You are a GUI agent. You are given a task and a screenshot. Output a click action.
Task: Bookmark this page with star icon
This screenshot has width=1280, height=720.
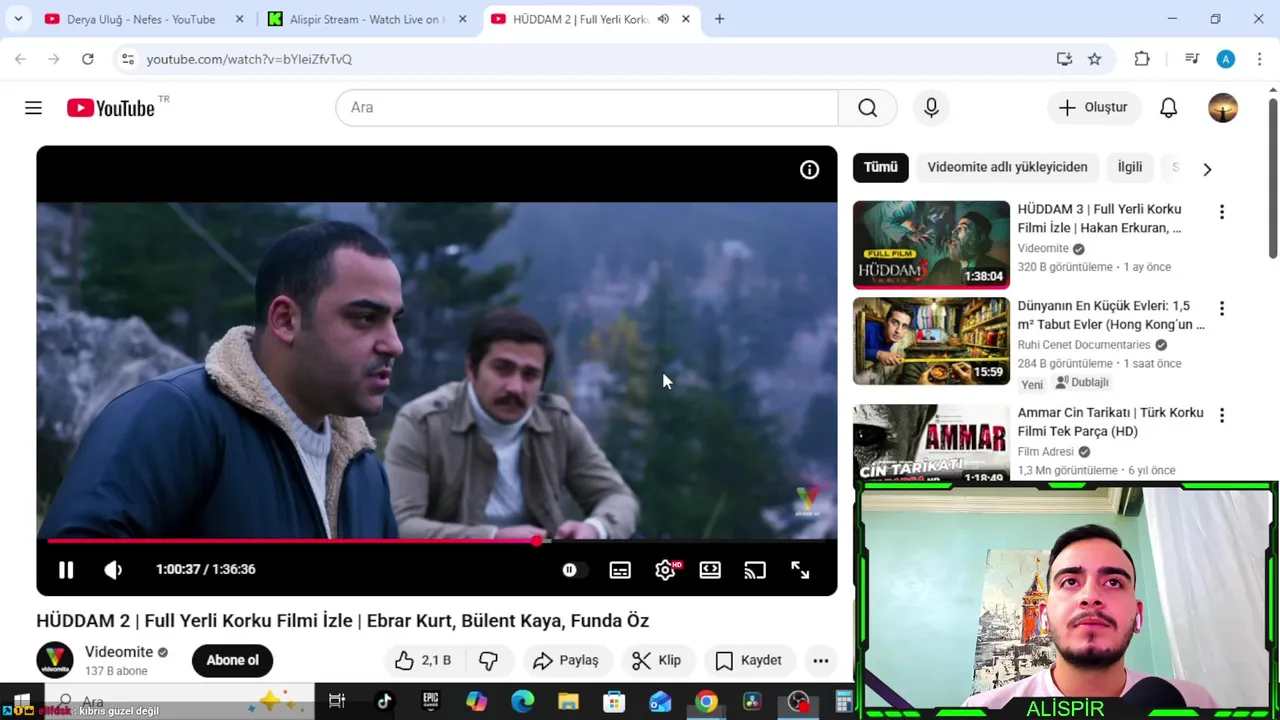point(1095,59)
